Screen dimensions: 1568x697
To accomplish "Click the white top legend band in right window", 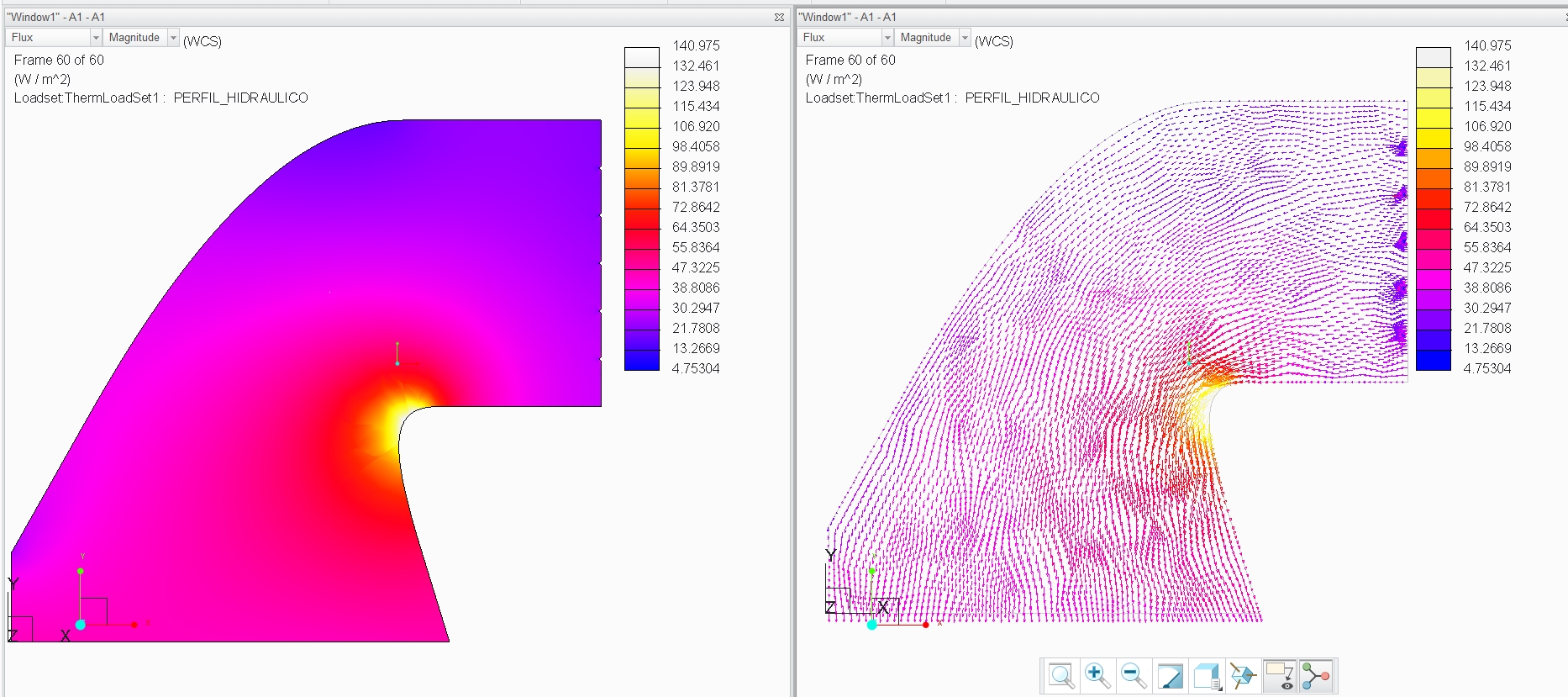I will pyautogui.click(x=1434, y=57).
